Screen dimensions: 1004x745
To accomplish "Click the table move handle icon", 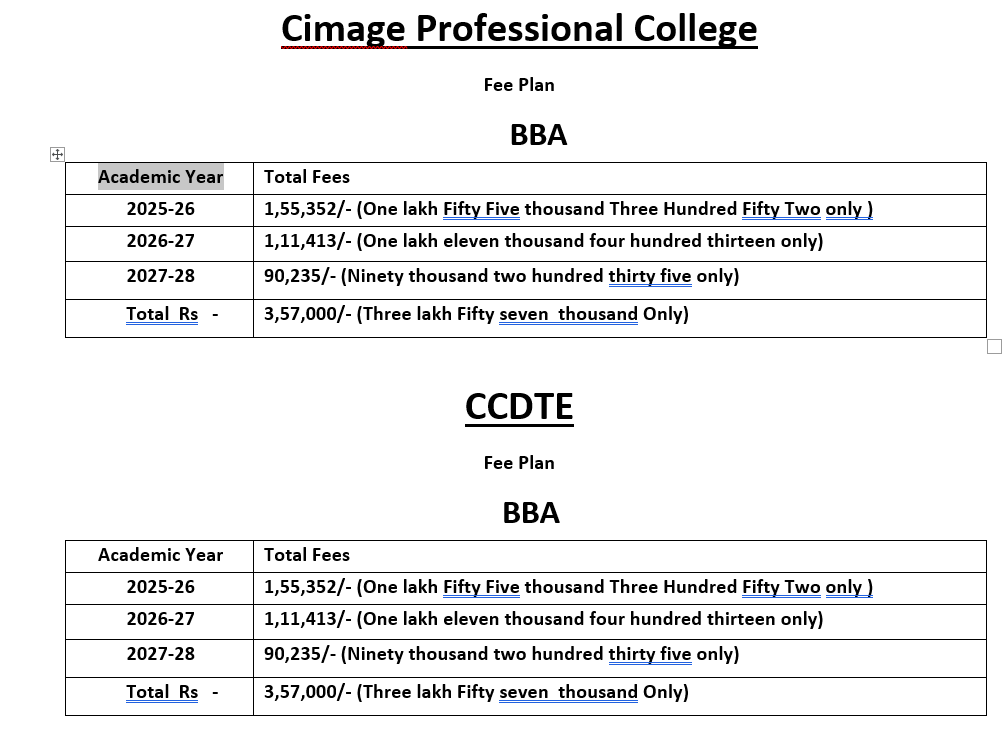I will 57,154.
